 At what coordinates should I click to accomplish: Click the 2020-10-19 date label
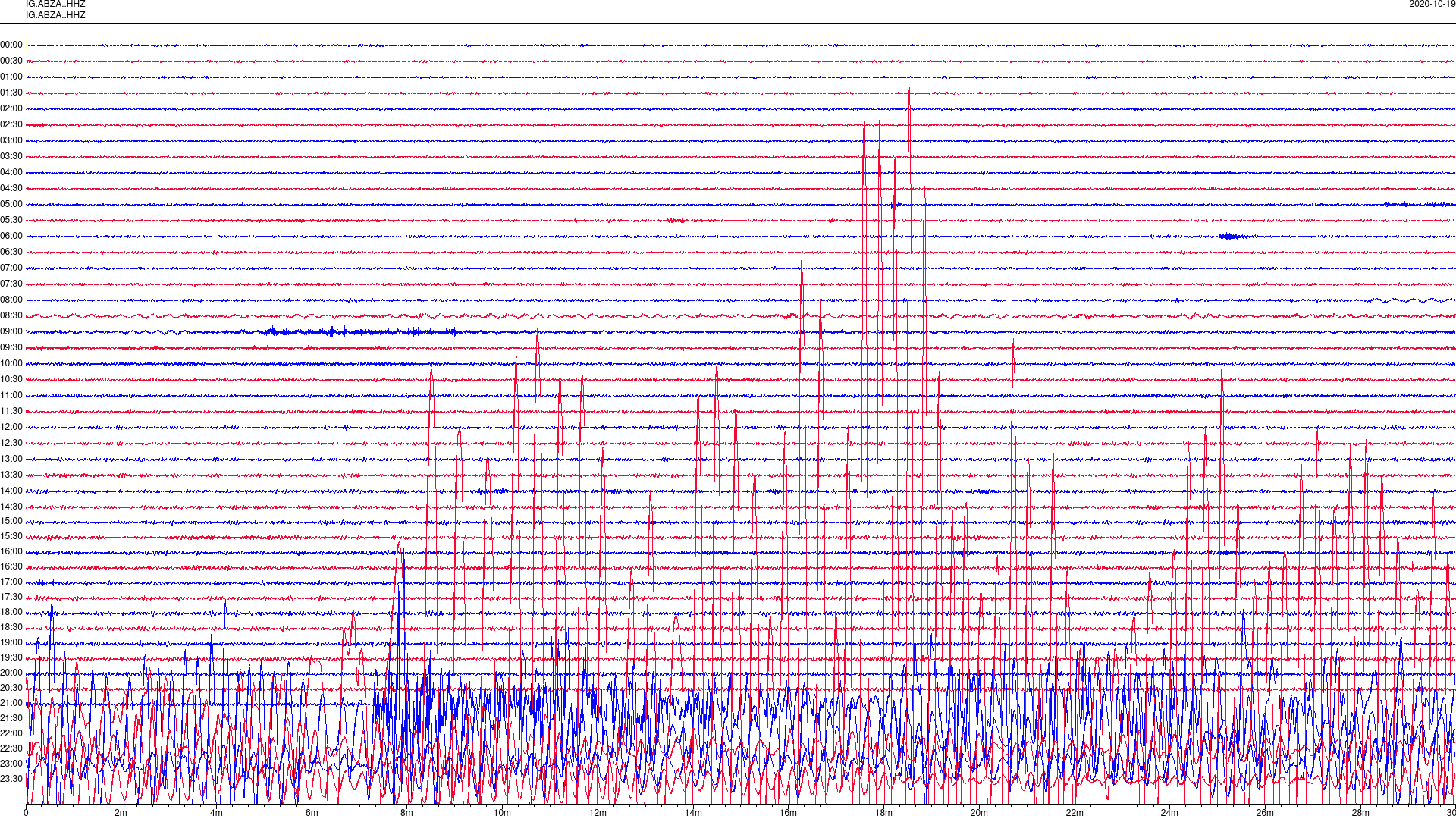1432,5
